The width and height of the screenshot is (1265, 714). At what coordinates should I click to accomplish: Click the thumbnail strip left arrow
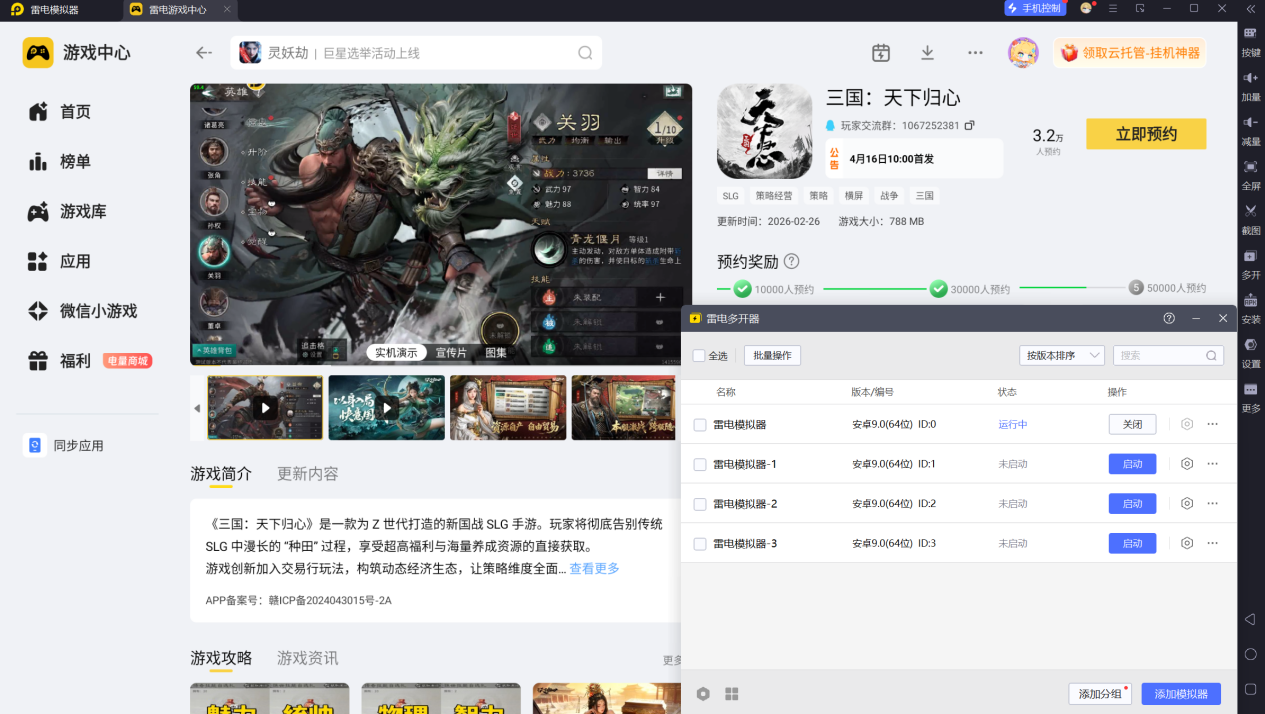tap(197, 408)
